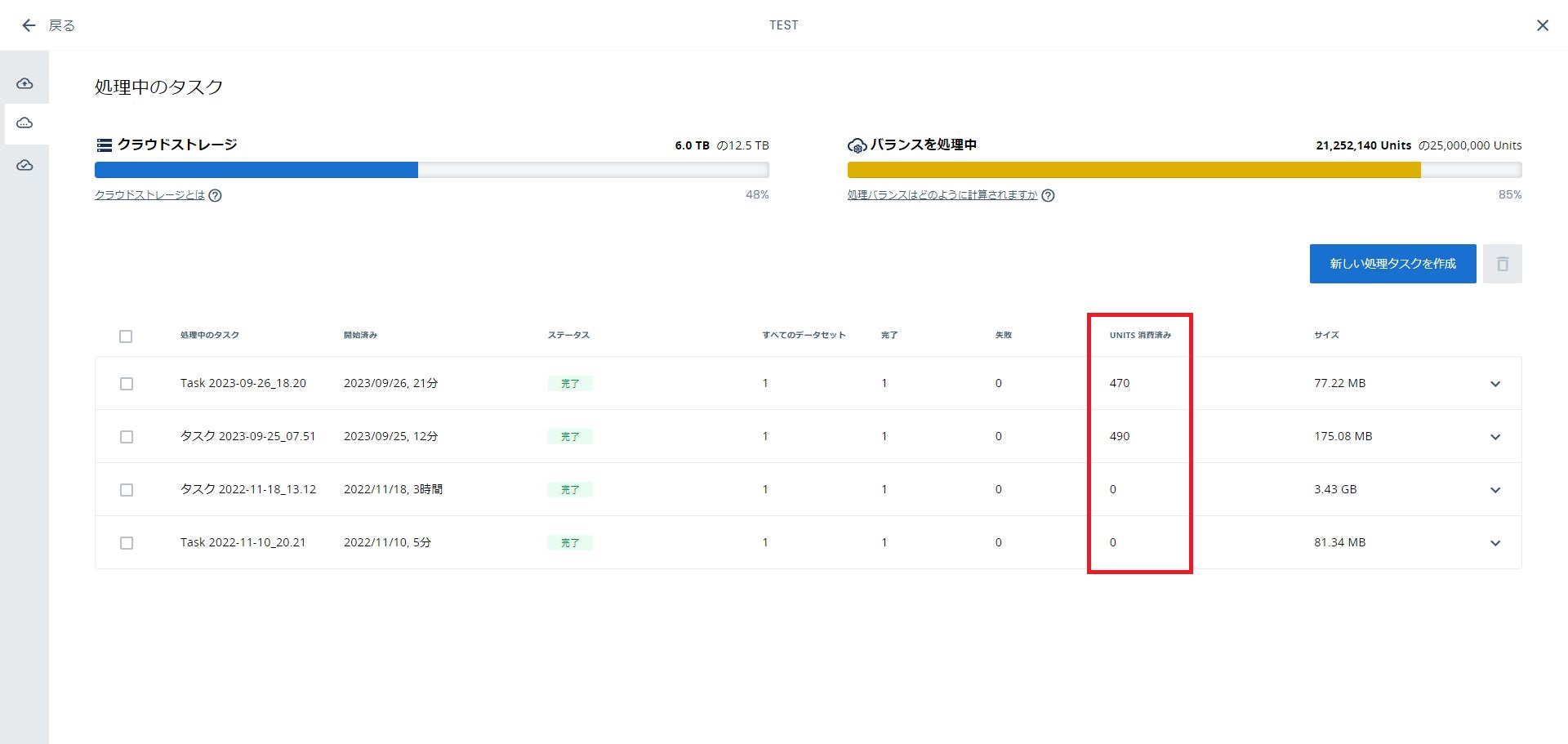
Task: Check the box for Task 2023-09-26_18.20
Action: (127, 384)
